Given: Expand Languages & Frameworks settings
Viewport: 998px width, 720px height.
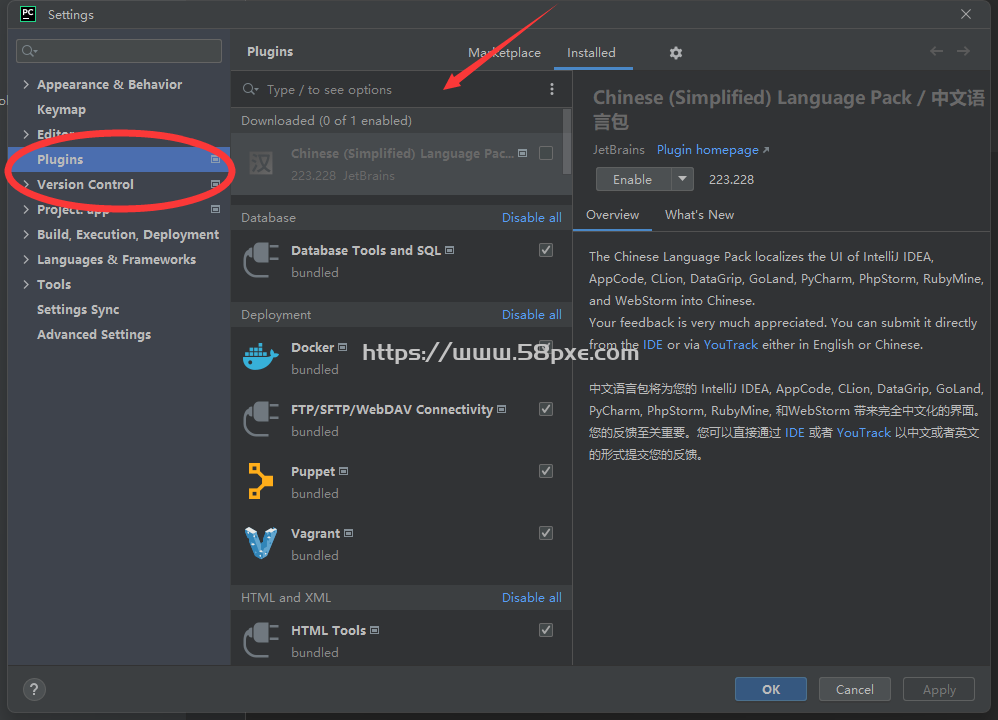Looking at the screenshot, I should [x=26, y=259].
